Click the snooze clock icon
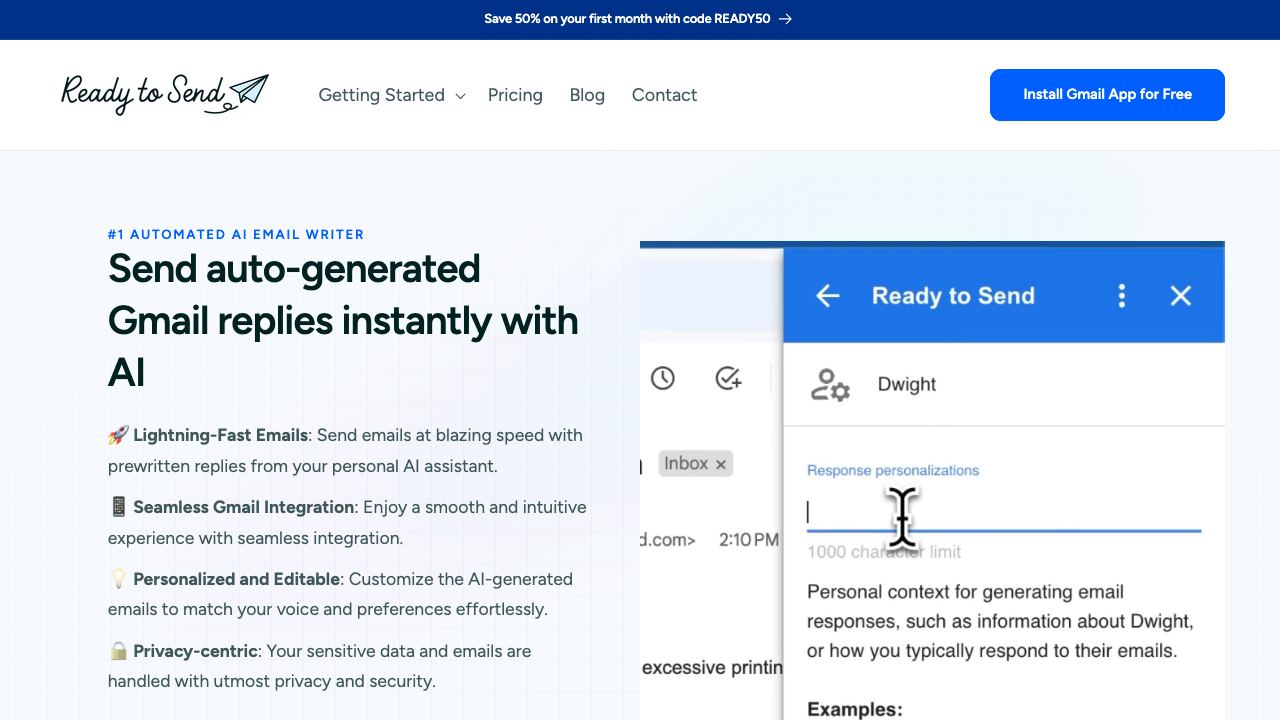The image size is (1280, 720). [663, 378]
